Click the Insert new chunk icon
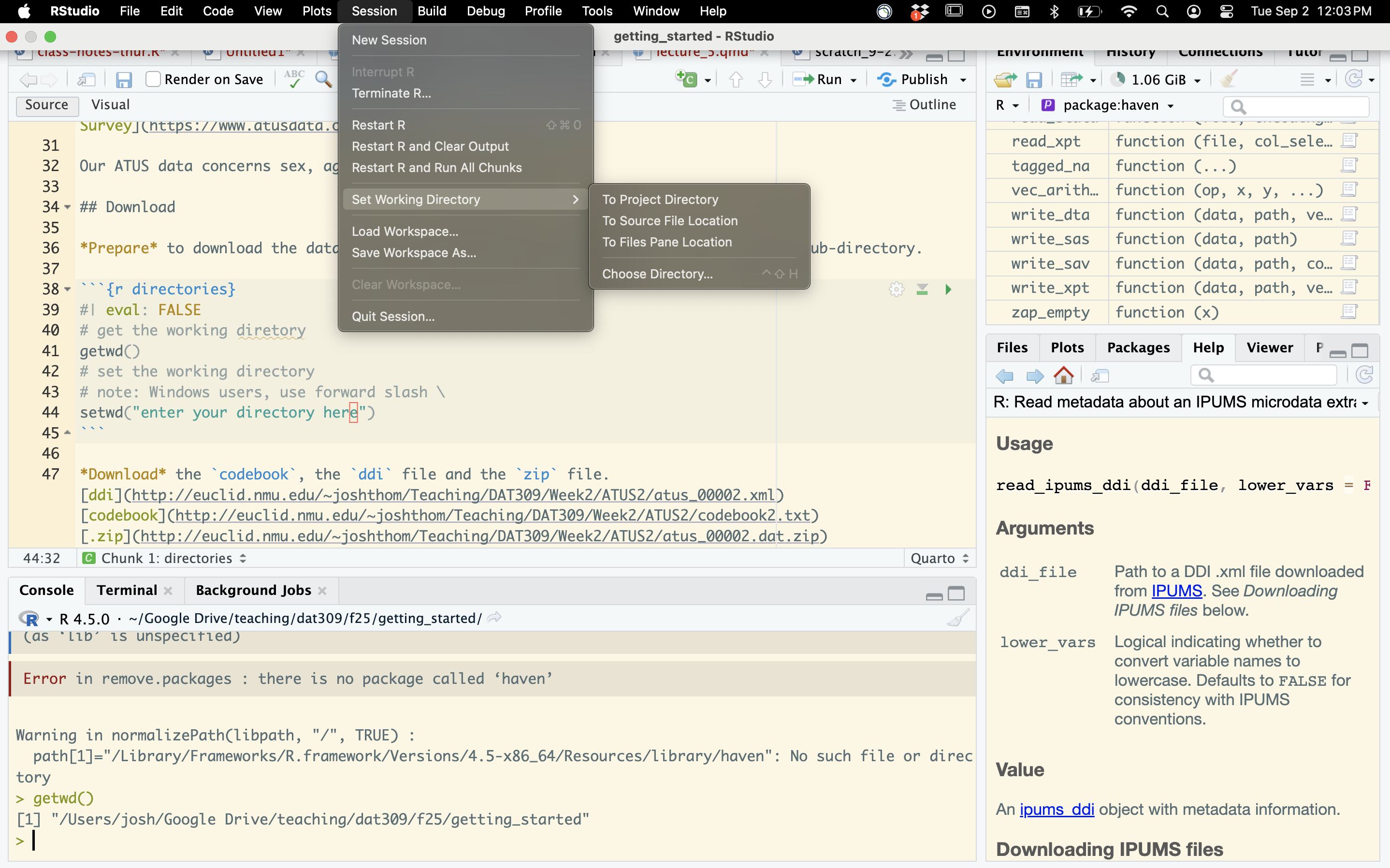 (x=686, y=79)
